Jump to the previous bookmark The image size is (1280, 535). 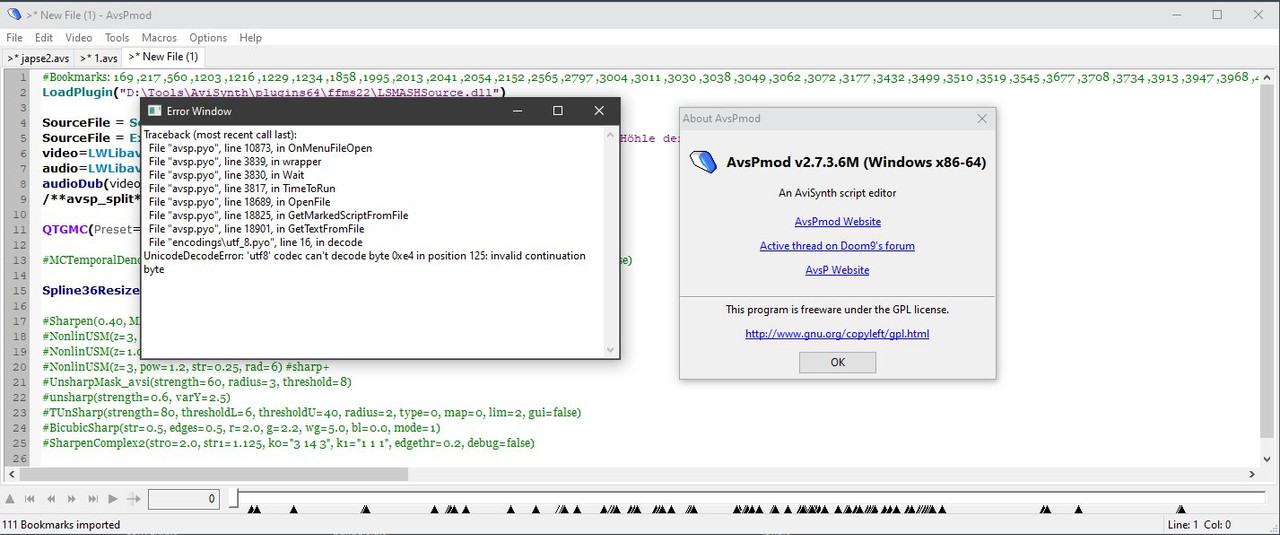31,498
